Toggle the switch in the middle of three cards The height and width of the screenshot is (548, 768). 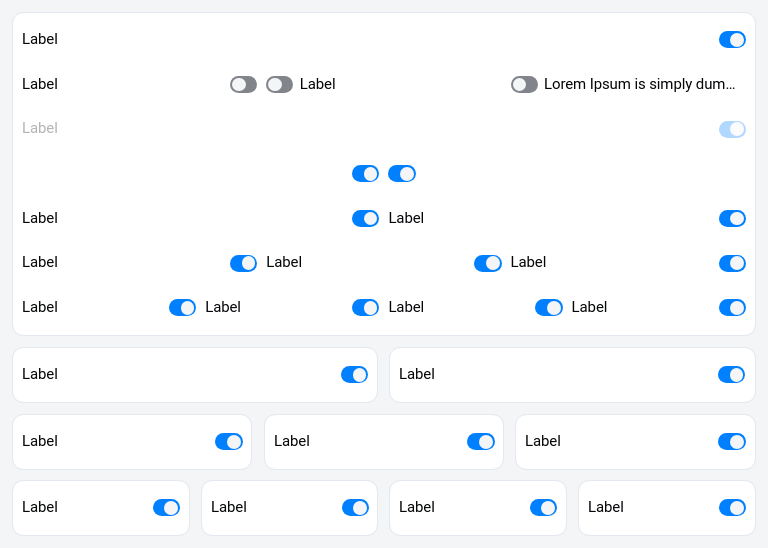coord(480,442)
